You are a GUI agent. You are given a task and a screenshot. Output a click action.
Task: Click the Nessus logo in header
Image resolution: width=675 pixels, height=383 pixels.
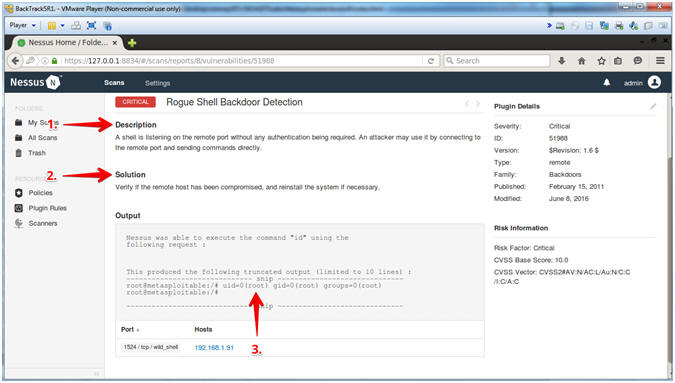click(35, 82)
